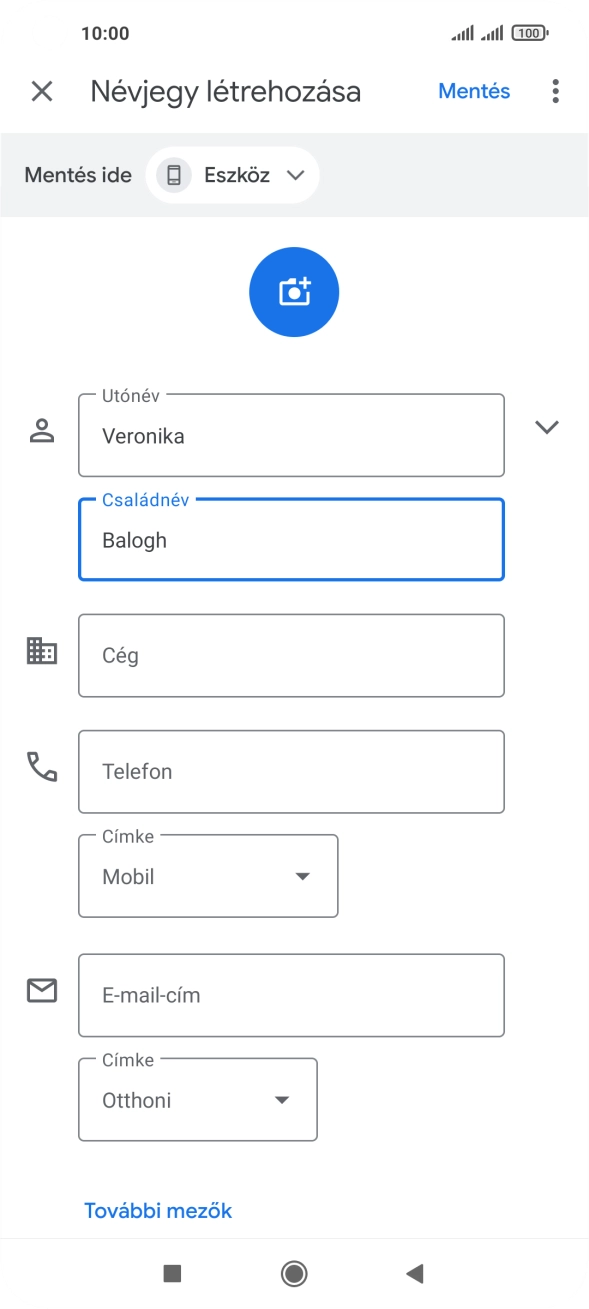Close the Névjegy létrehozása screen
Image resolution: width=589 pixels, height=1309 pixels.
(42, 91)
